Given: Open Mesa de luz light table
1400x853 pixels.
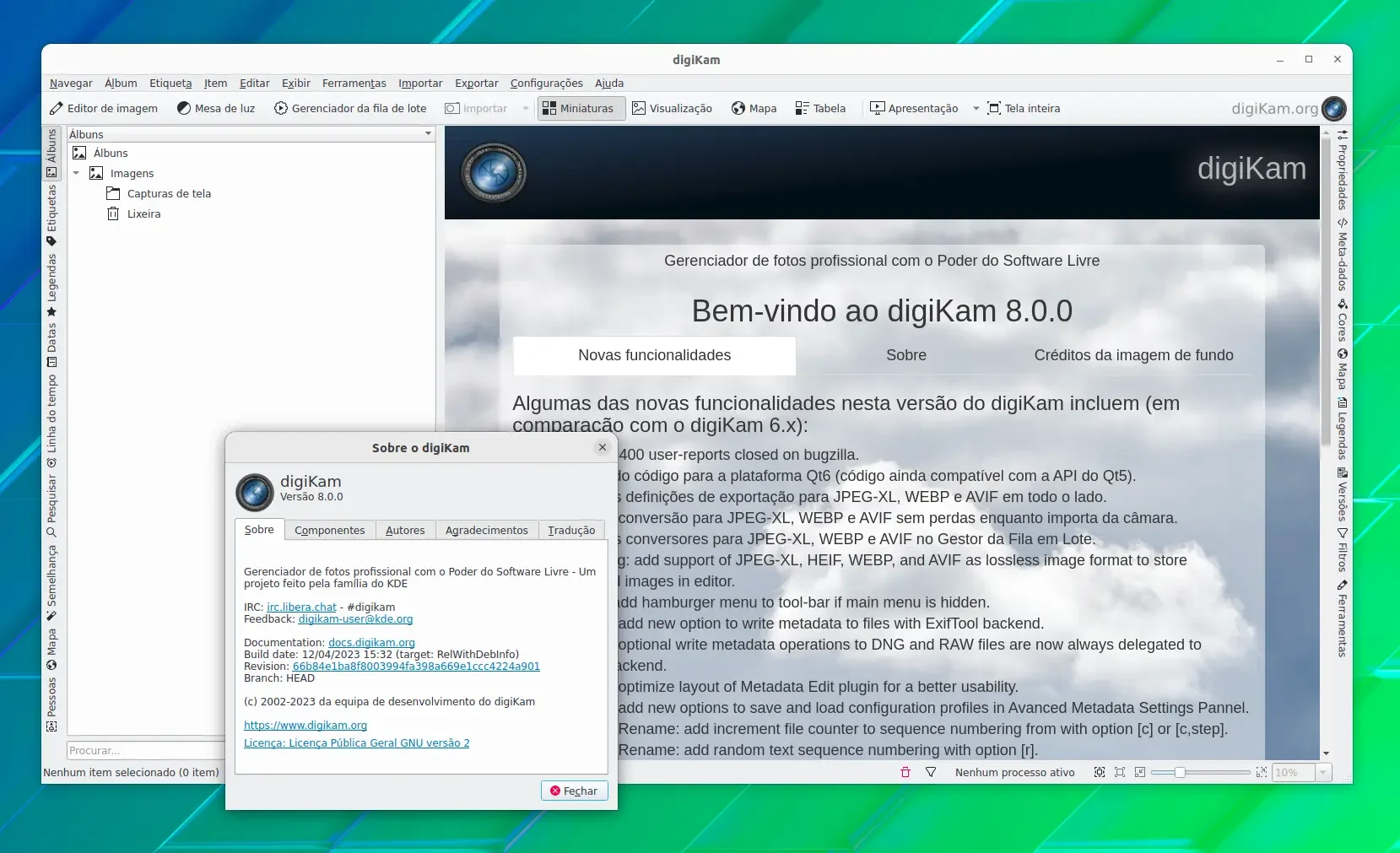Looking at the screenshot, I should (x=216, y=108).
